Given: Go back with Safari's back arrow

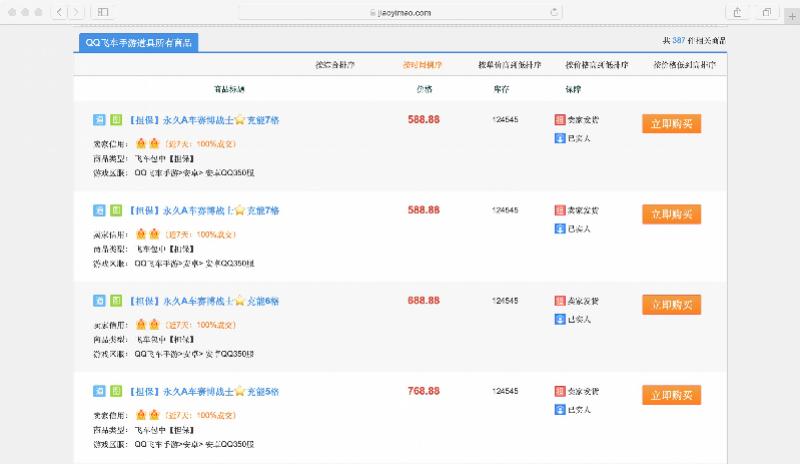Looking at the screenshot, I should pos(59,12).
